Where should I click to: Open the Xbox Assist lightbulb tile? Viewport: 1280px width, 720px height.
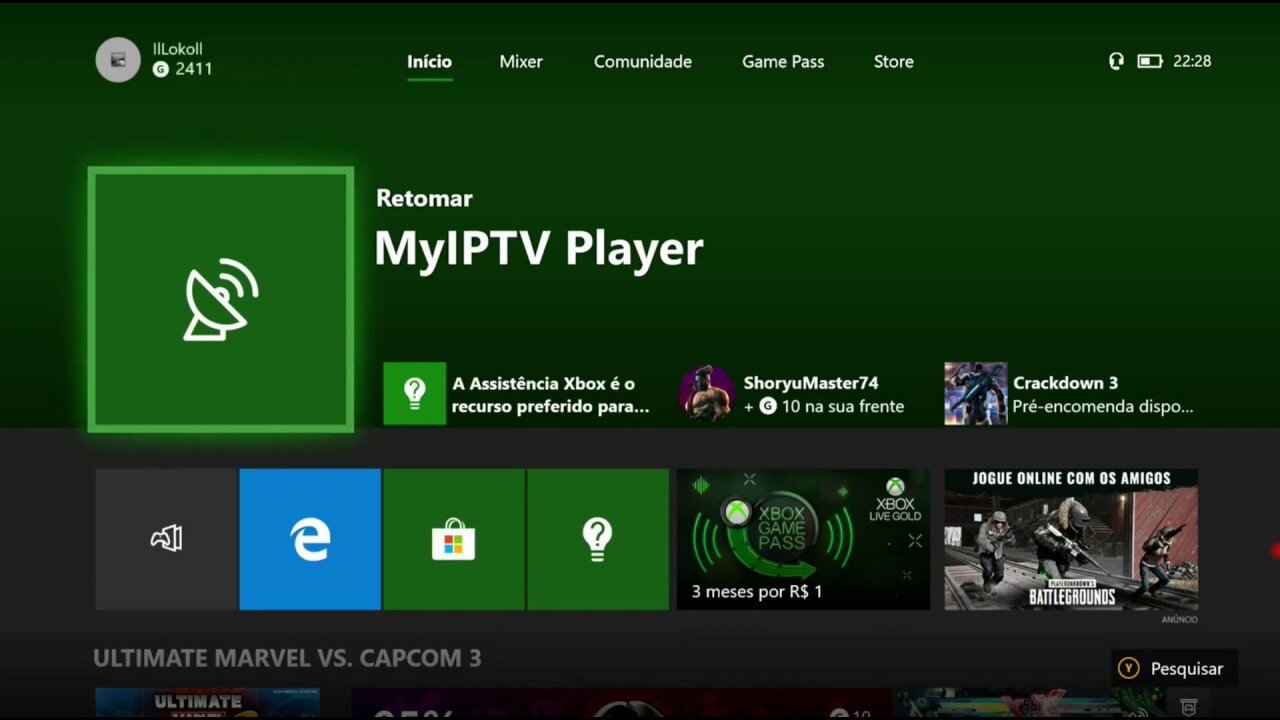598,539
